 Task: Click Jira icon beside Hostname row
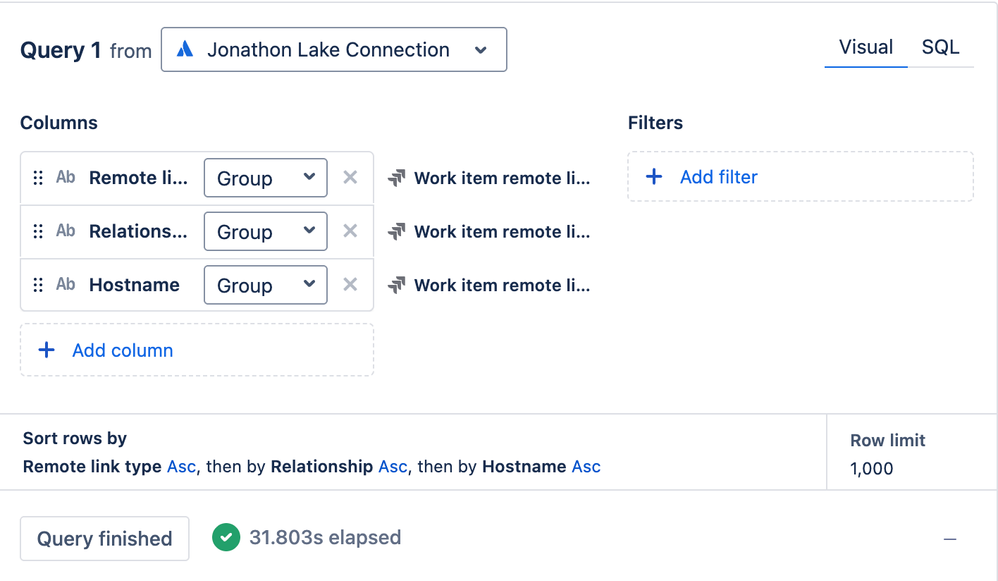[397, 285]
